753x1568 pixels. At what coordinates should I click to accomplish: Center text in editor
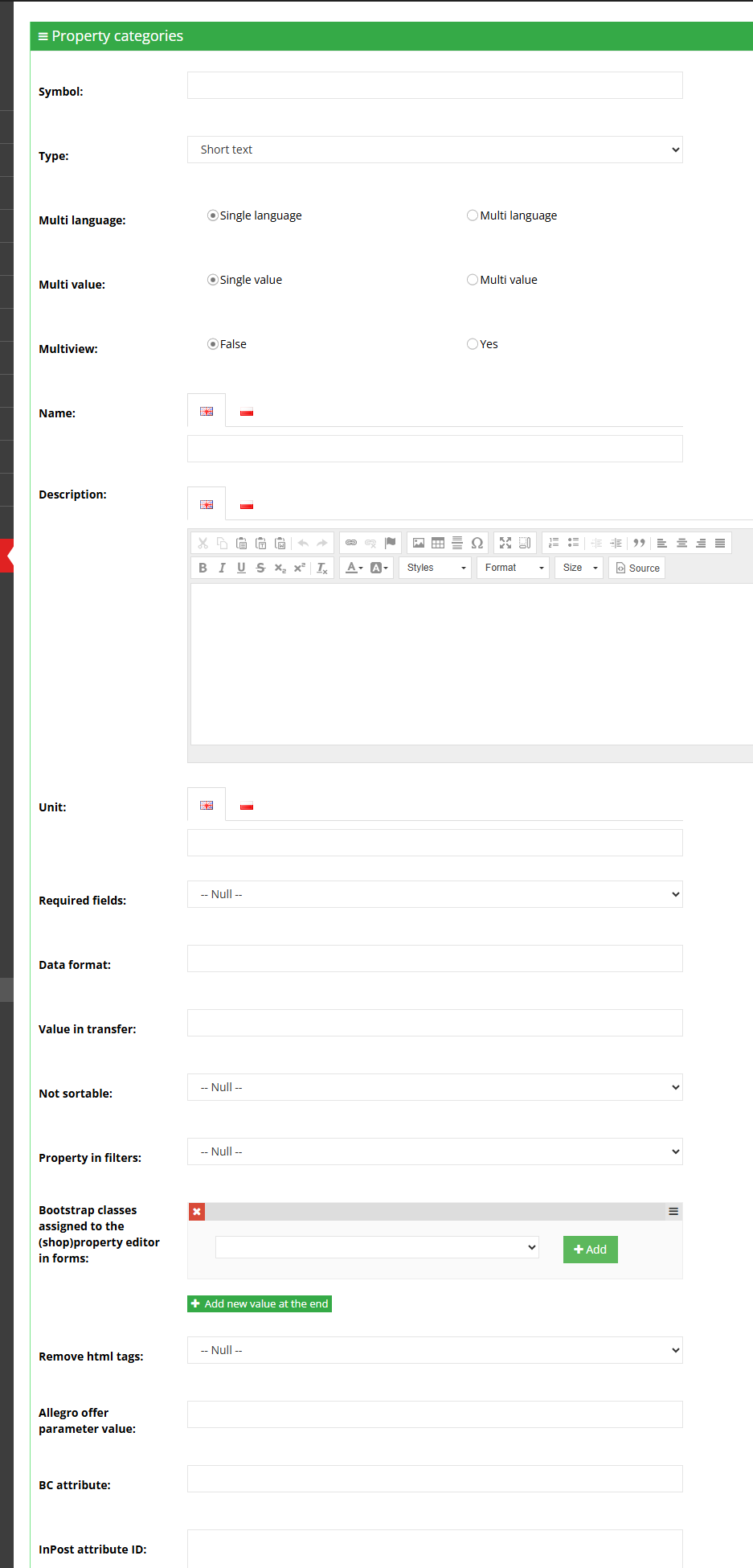coord(681,543)
